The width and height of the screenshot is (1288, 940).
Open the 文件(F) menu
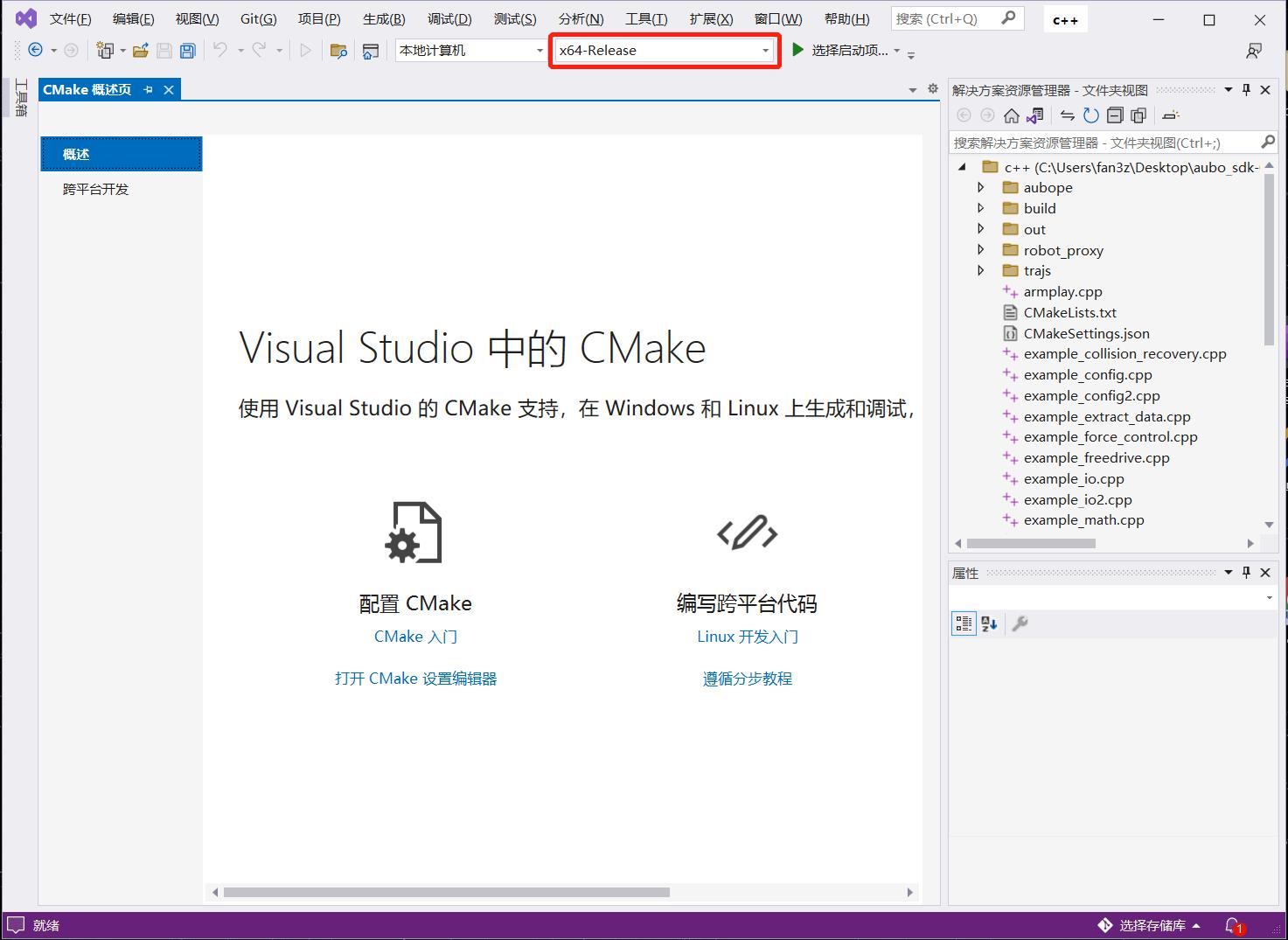(70, 18)
